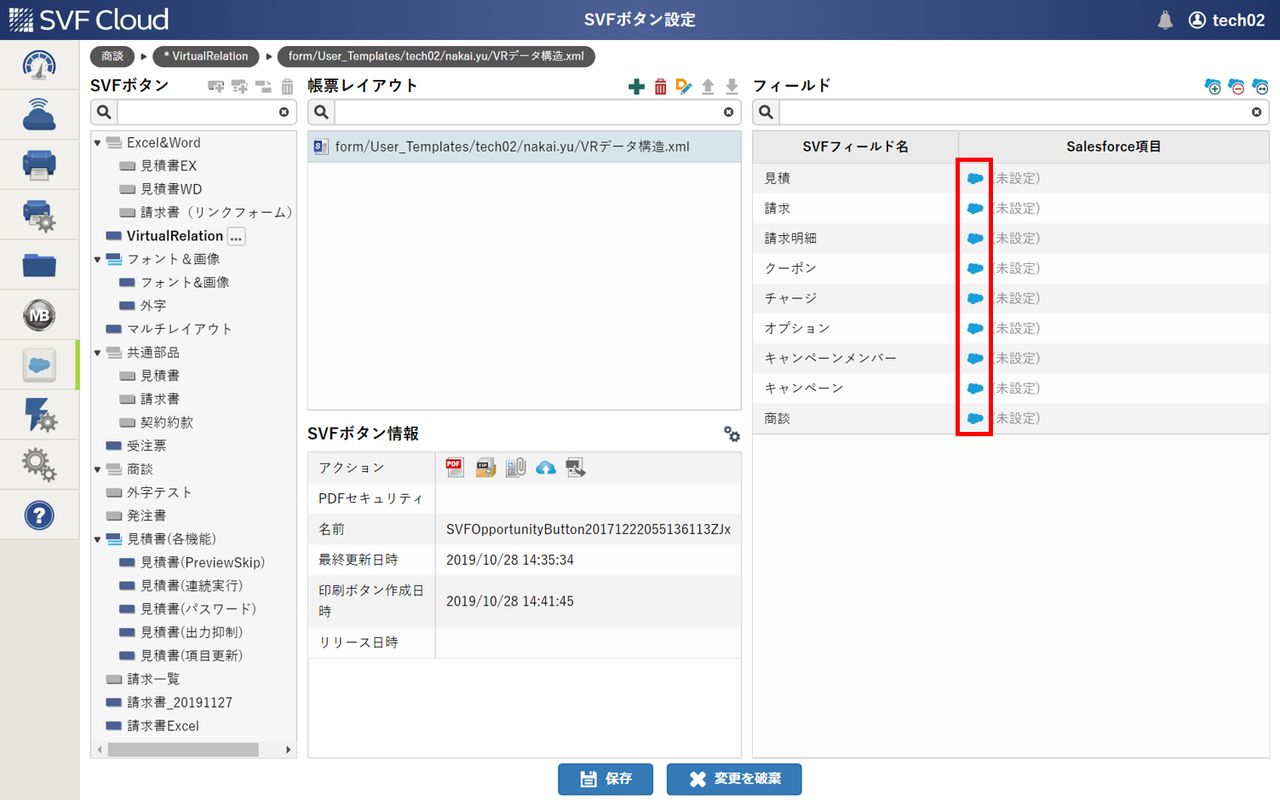Image resolution: width=1280 pixels, height=800 pixels.
Task: Edit layout with the pencil icon
Action: point(684,87)
